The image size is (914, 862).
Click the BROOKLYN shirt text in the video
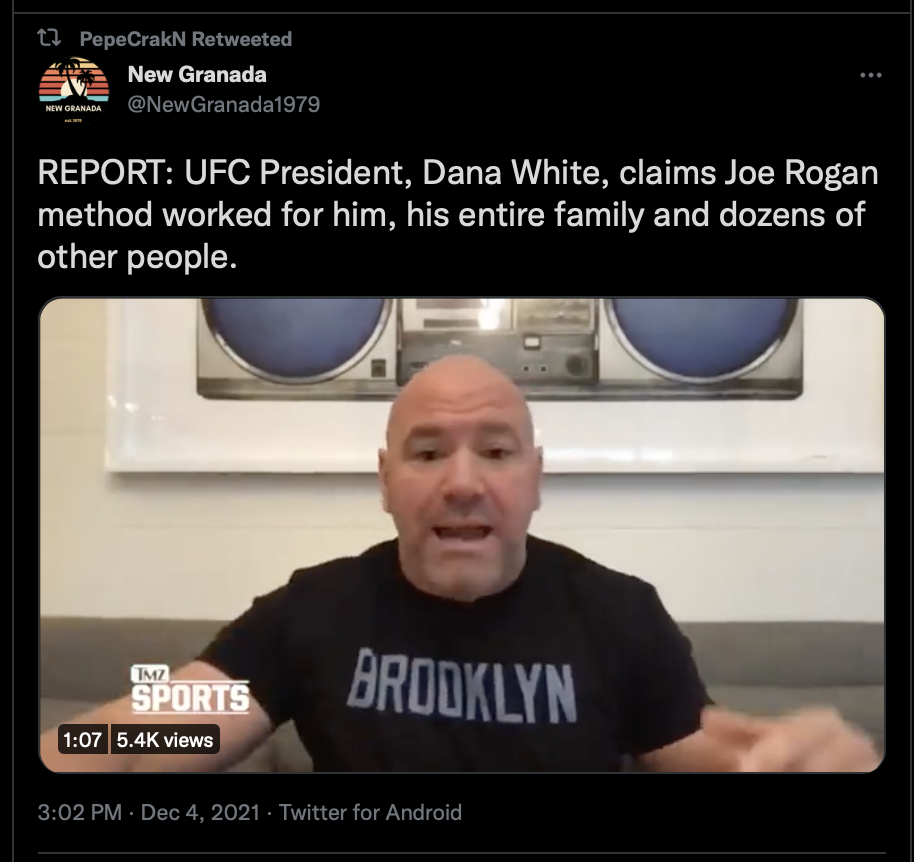point(462,685)
